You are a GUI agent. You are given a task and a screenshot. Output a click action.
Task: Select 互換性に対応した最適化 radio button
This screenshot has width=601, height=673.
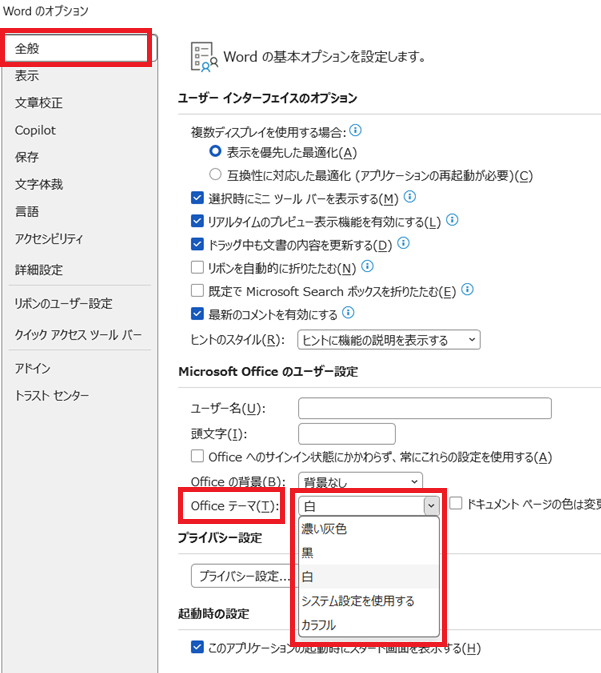(x=215, y=174)
